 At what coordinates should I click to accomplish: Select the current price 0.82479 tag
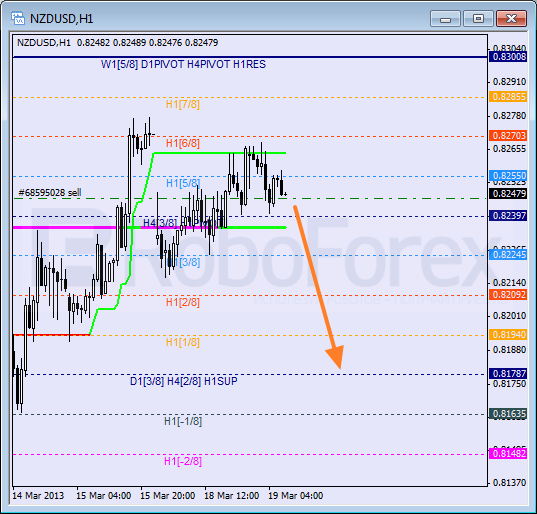(508, 193)
